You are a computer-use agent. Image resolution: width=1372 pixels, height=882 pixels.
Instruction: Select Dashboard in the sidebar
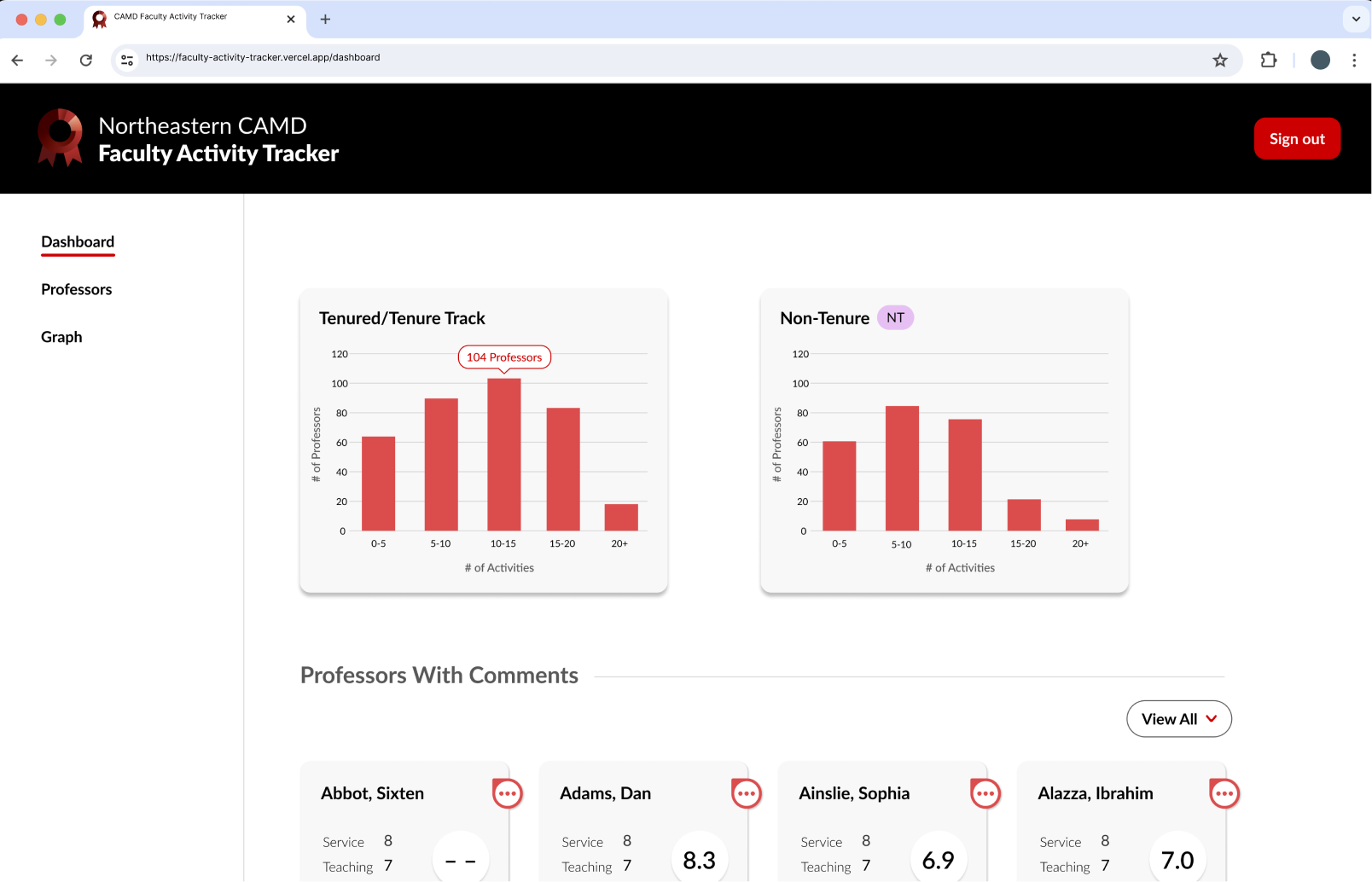tap(78, 242)
